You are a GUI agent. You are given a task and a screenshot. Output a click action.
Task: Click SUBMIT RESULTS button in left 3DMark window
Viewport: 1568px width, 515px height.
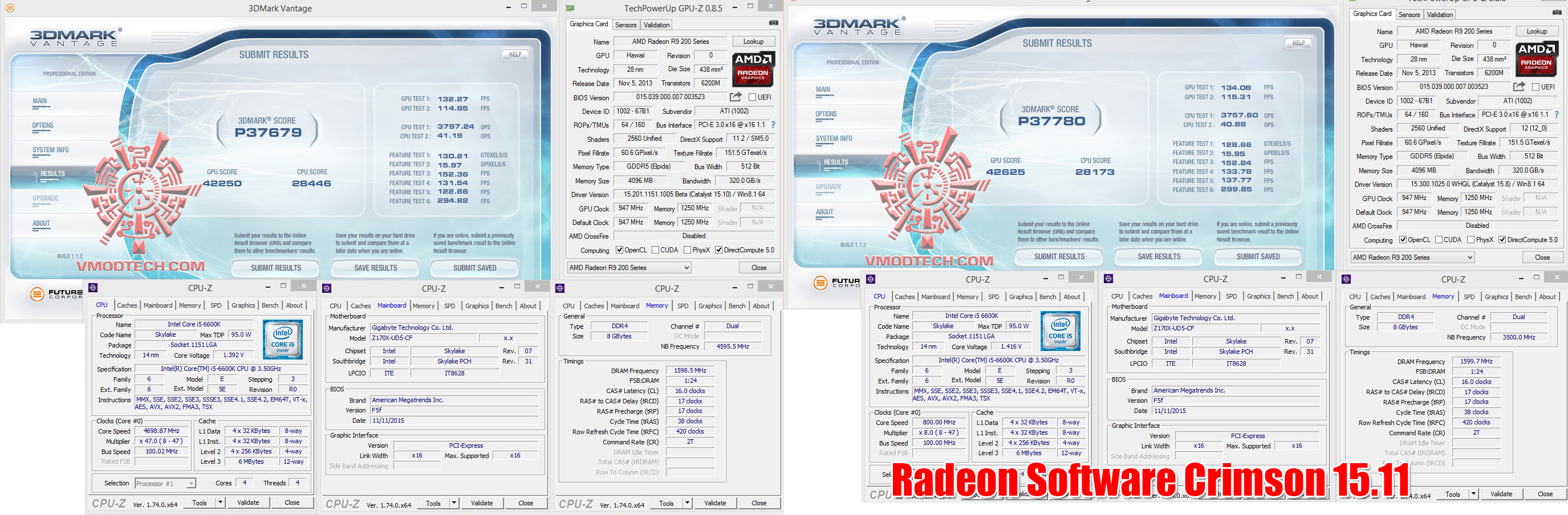click(276, 268)
